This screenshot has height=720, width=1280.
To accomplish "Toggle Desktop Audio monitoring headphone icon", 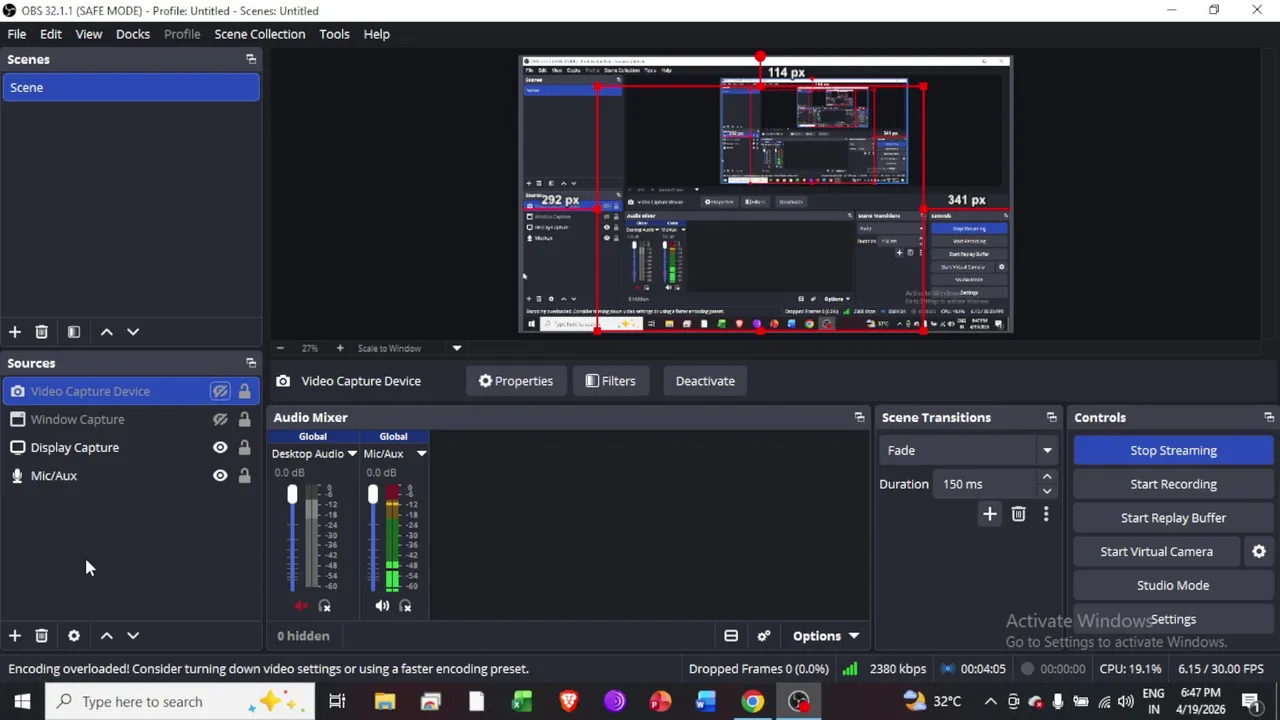I will (324, 606).
